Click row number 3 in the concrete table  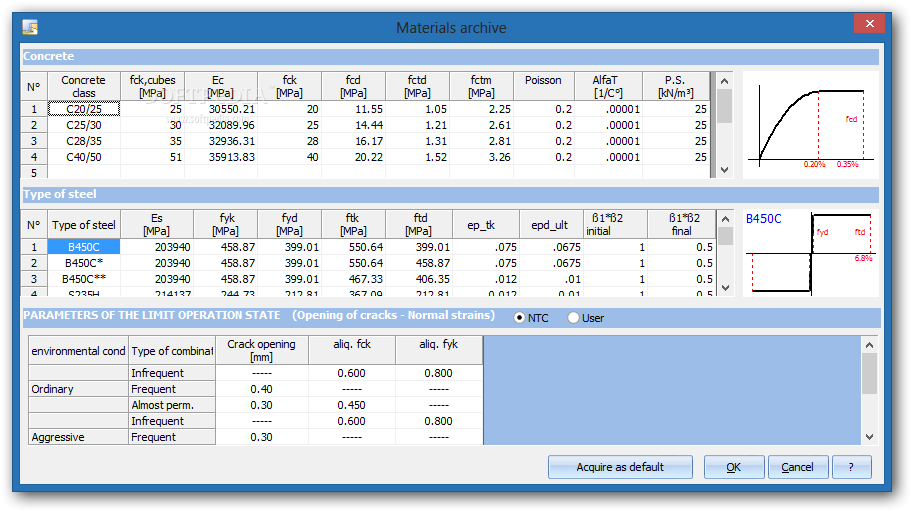point(34,141)
